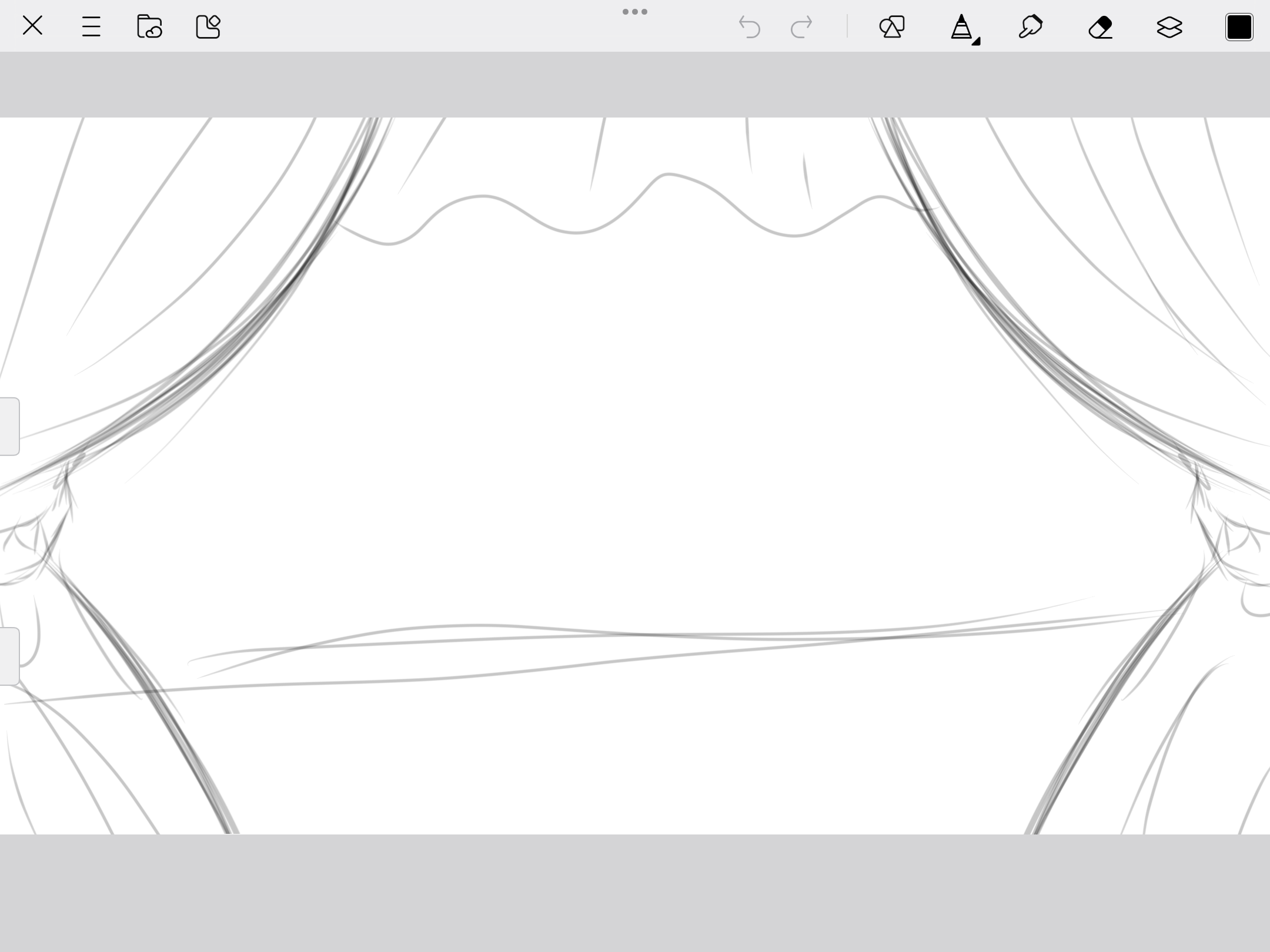Open the black color swatch
Screen dimensions: 1270x952
[1239, 27]
